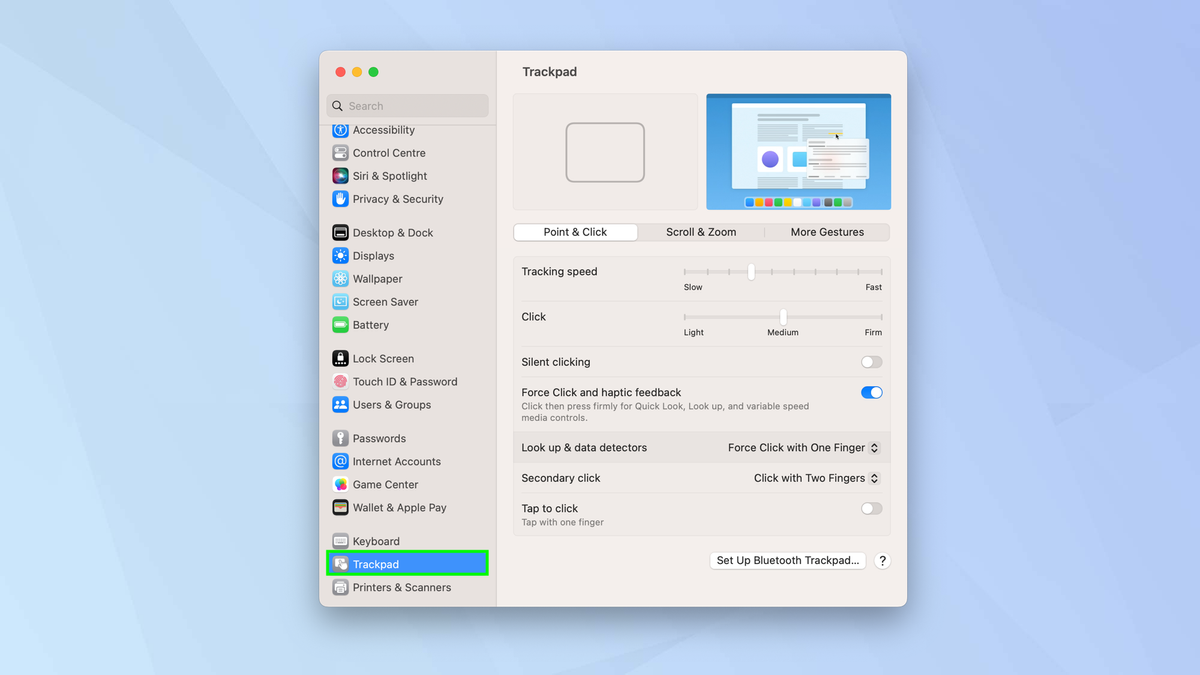
Task: Switch to the Scroll & Zoom tab
Action: coord(700,231)
